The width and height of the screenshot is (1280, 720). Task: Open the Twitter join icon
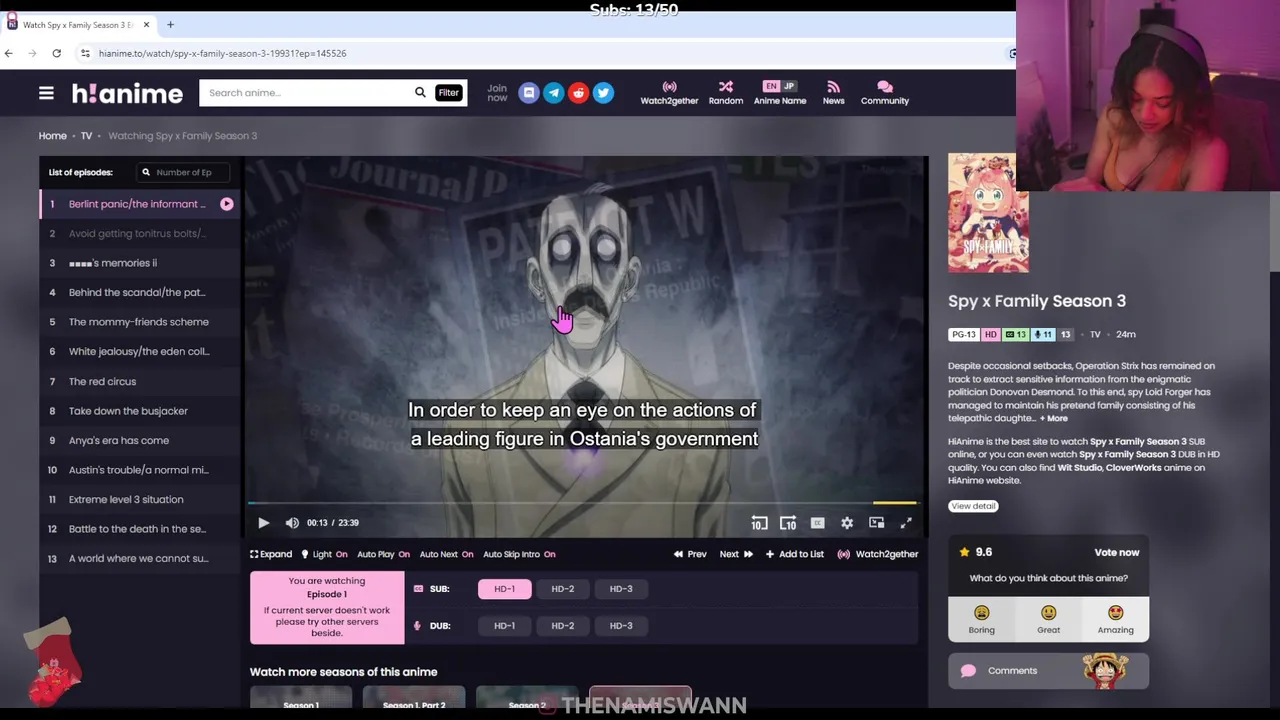(x=603, y=93)
